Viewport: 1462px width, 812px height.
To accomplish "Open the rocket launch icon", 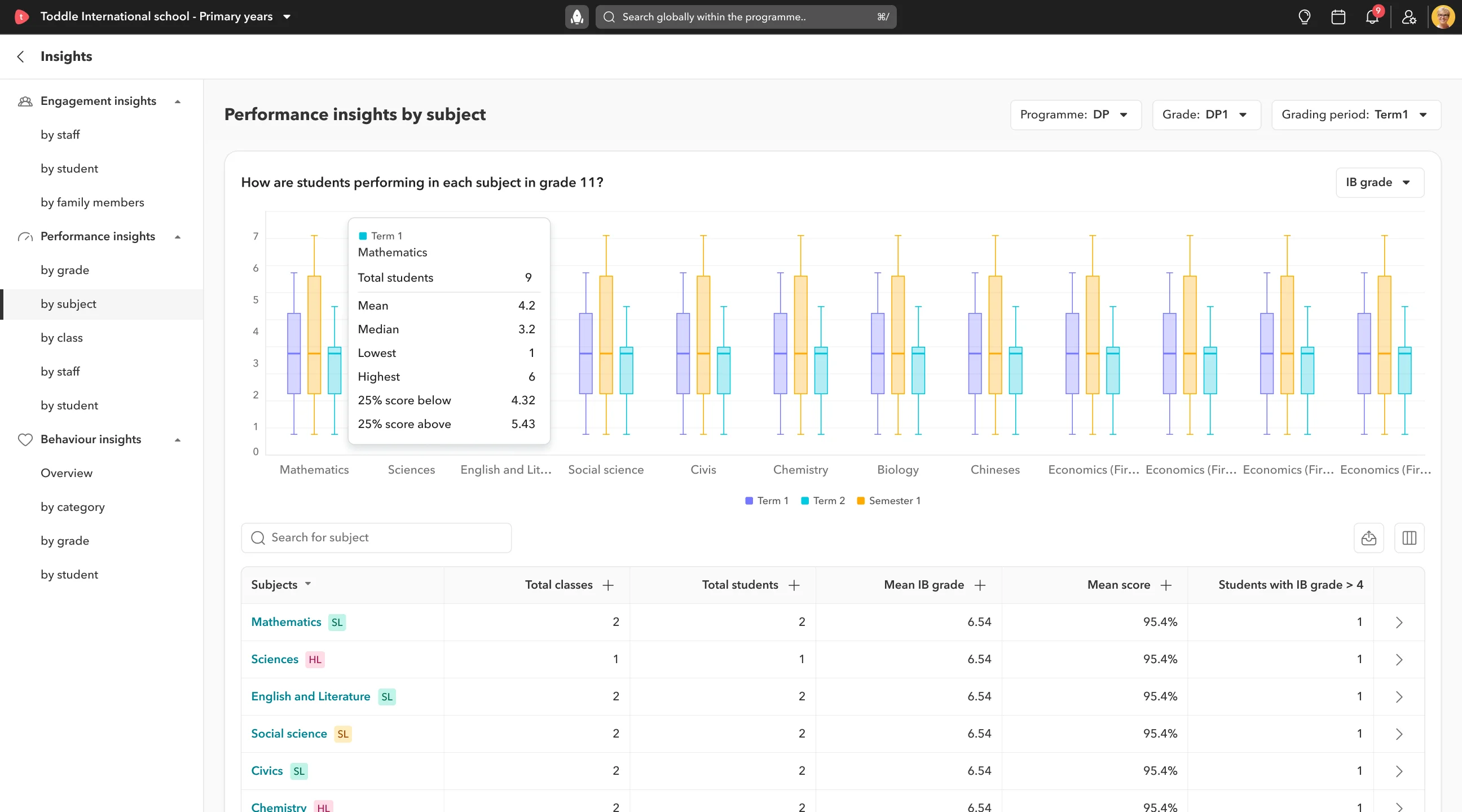I will [576, 17].
